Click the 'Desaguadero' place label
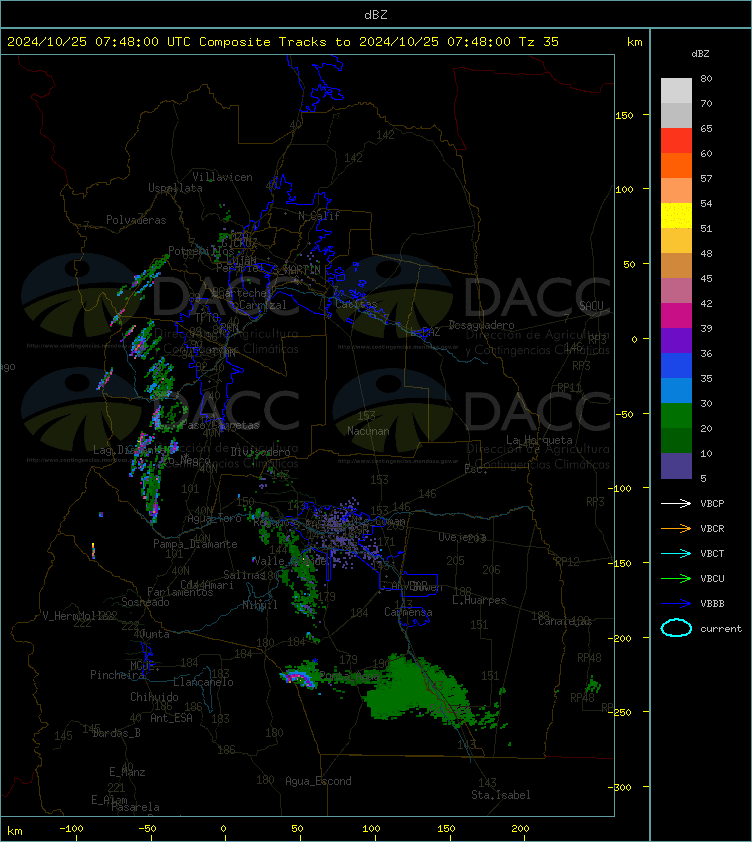 pos(481,325)
